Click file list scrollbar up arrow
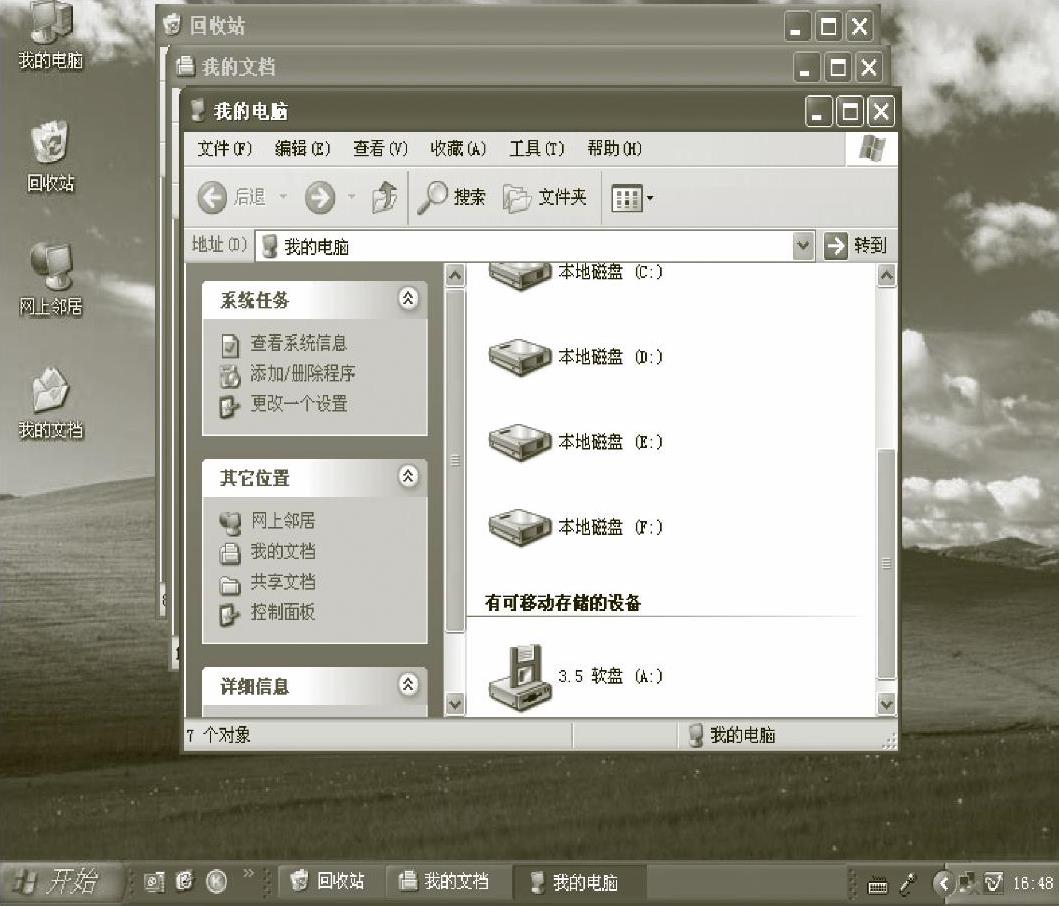 click(886, 276)
